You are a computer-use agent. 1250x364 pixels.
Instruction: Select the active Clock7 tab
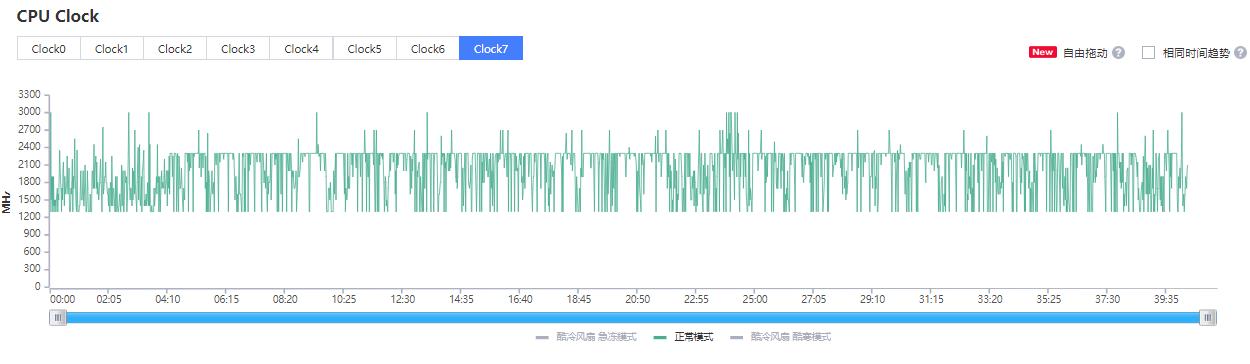491,48
